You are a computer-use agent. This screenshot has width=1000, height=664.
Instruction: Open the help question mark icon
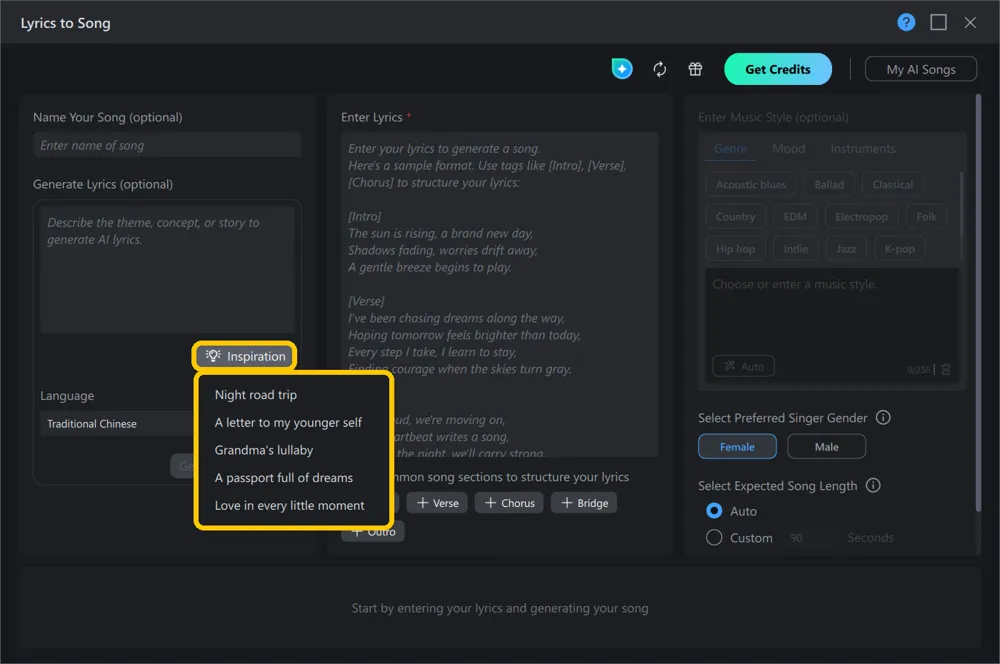click(x=906, y=22)
